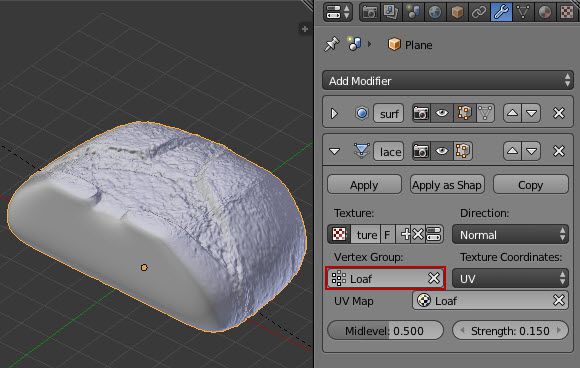Switch to the Render properties tab
Screen dimensions: 580x368
370,12
